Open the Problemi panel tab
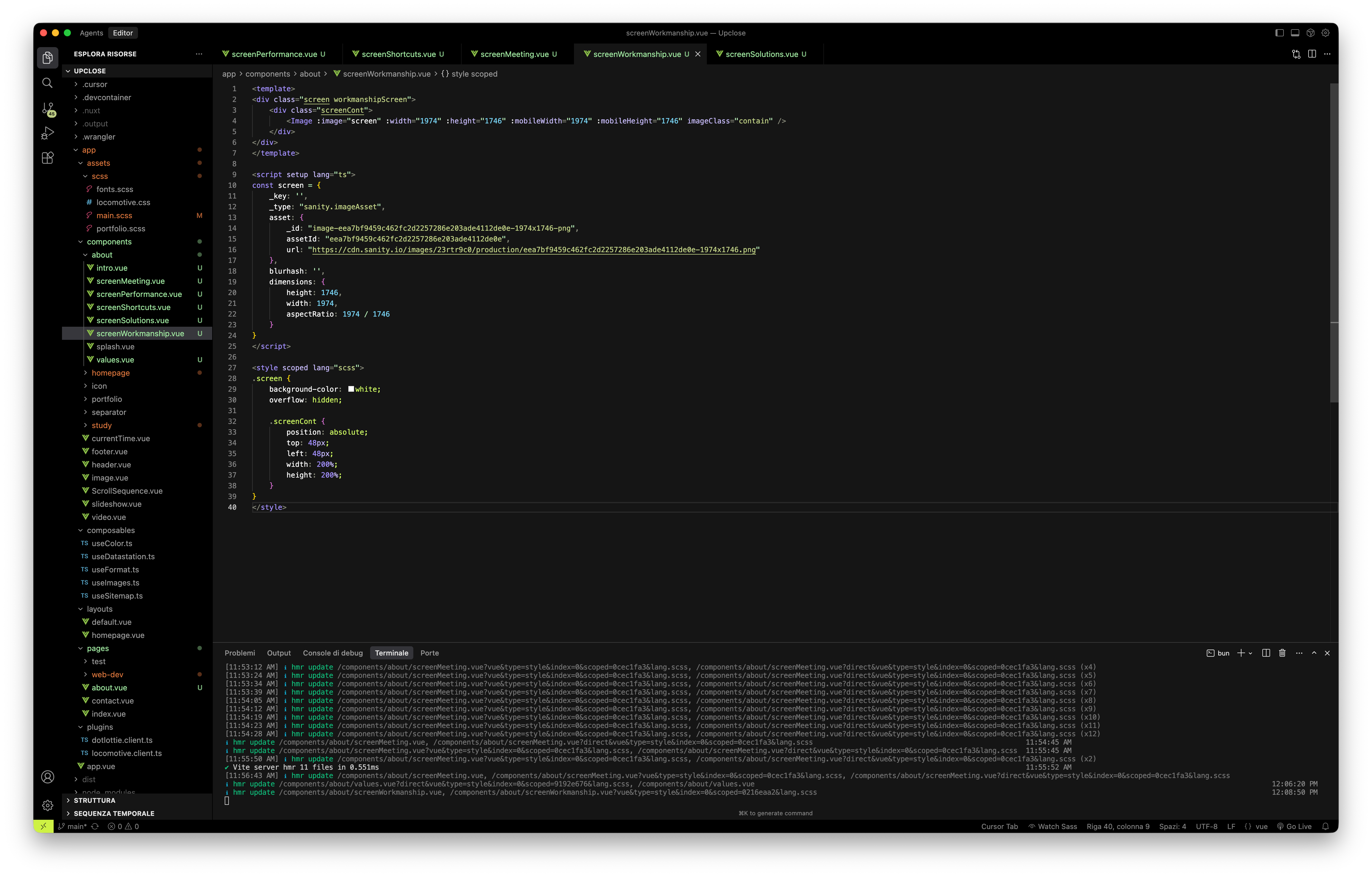The image size is (1372, 877). coord(239,653)
